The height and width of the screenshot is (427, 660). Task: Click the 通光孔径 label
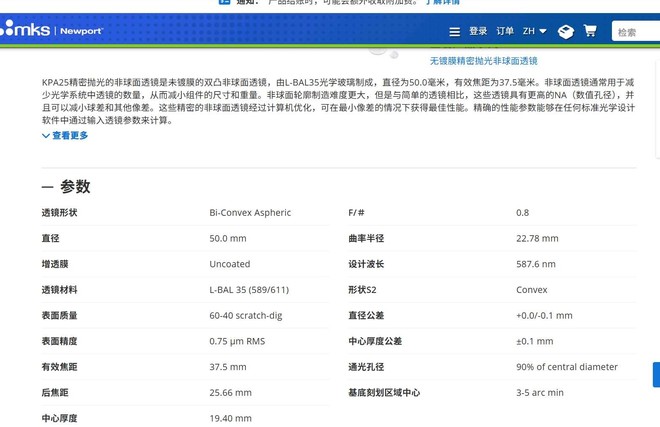click(x=366, y=367)
